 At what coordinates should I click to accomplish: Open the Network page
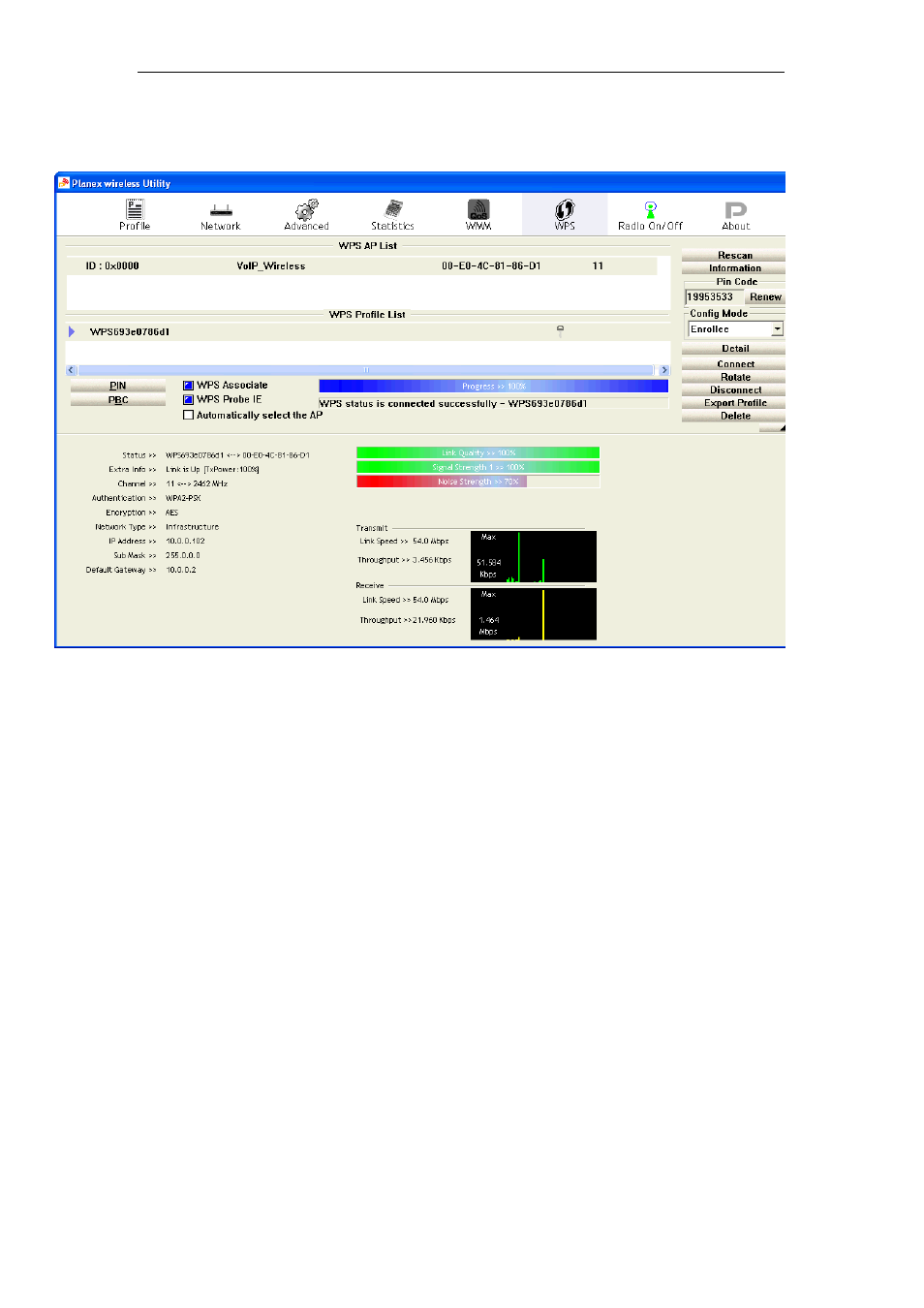click(221, 214)
